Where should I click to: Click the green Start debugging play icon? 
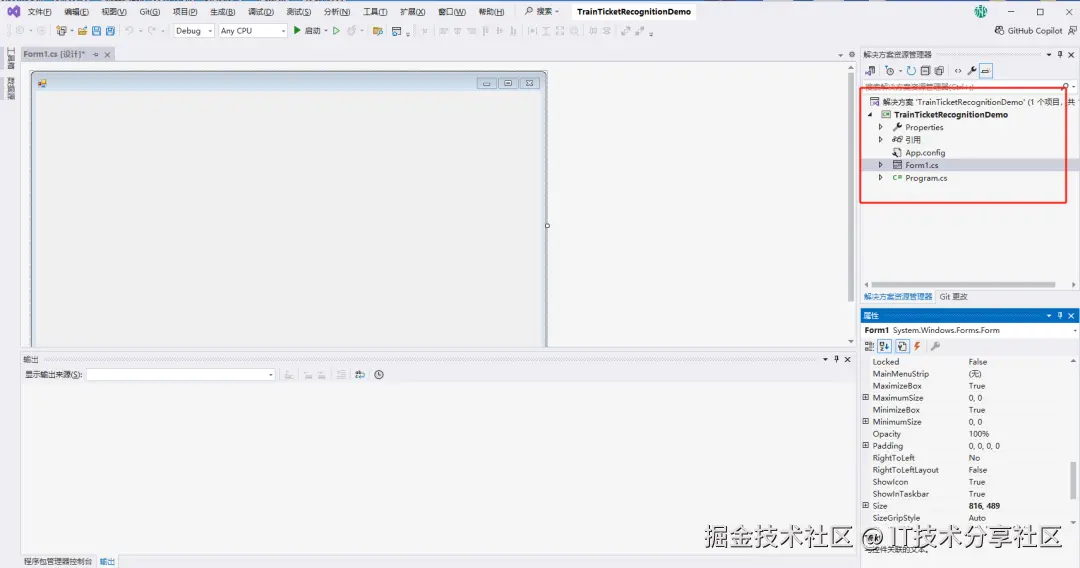pos(297,30)
